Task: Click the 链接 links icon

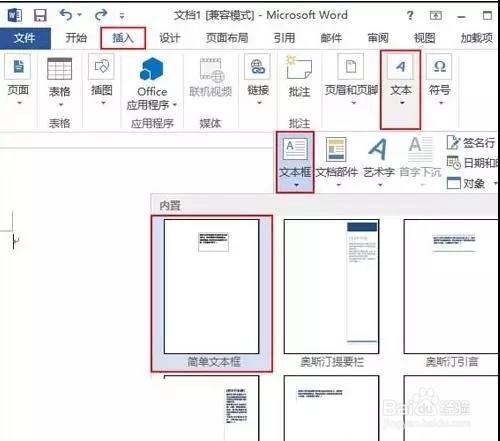Action: [257, 67]
